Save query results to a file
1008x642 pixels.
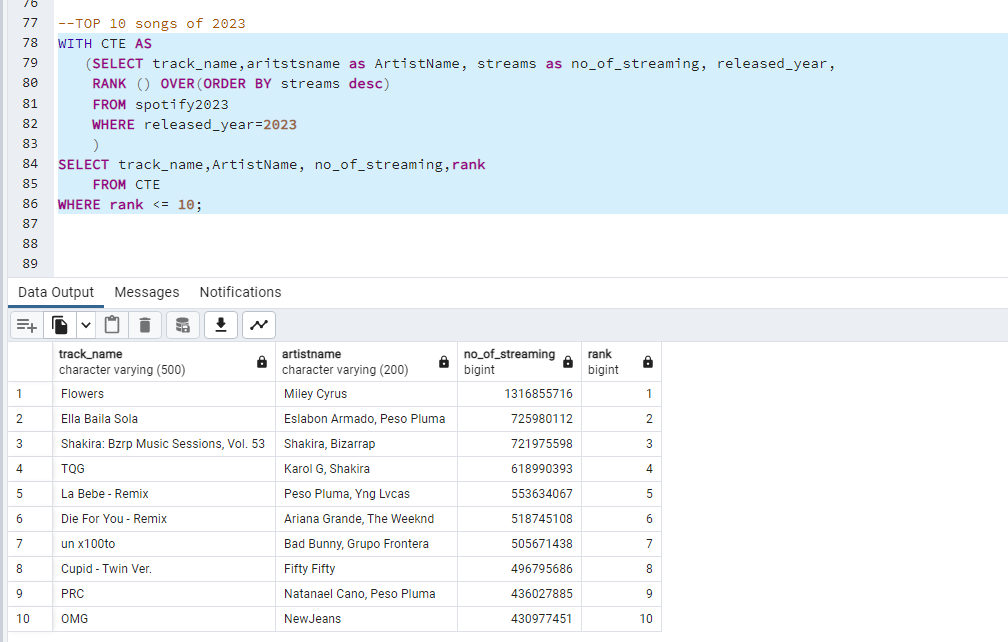pos(221,325)
